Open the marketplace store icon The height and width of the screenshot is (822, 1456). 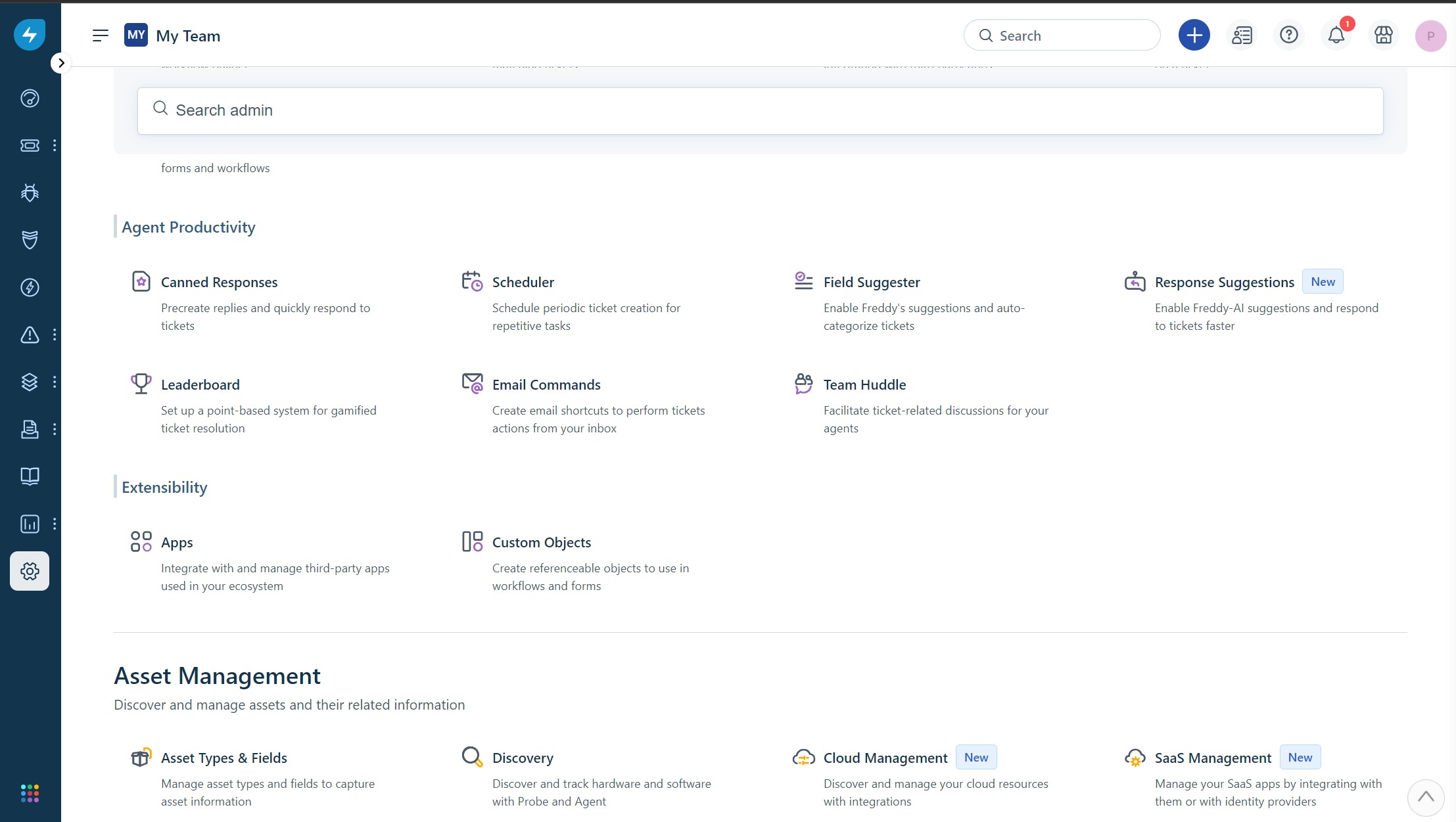pos(1383,35)
